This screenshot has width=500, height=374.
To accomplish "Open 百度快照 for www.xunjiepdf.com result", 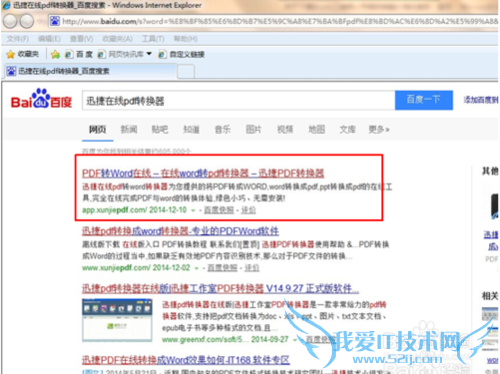I will tap(222, 268).
